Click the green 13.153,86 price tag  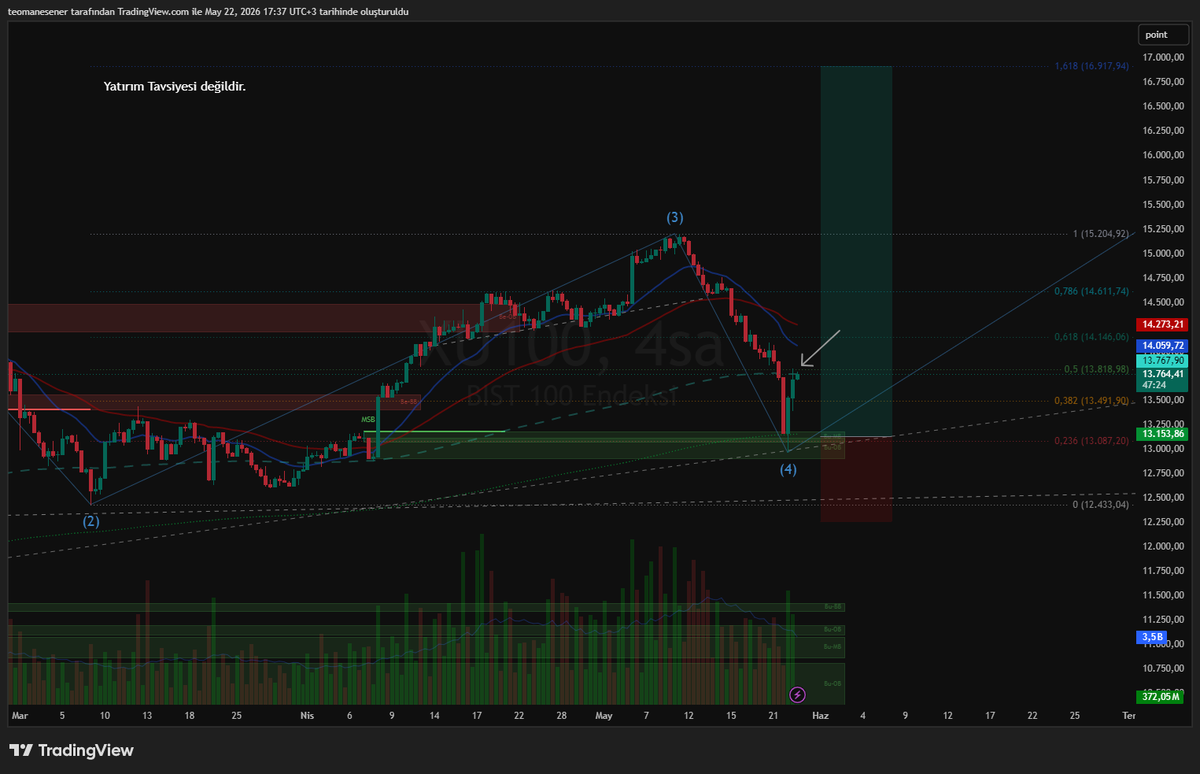point(1164,434)
